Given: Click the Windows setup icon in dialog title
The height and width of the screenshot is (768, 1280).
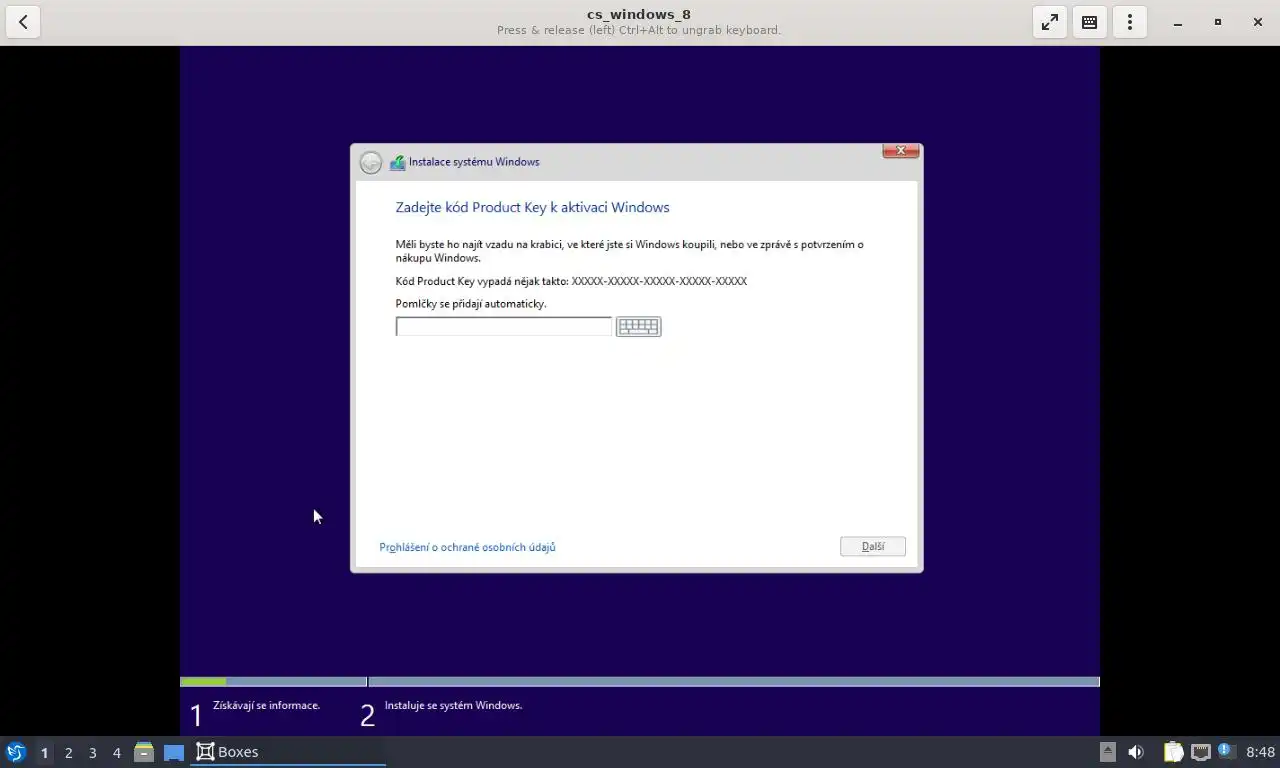Looking at the screenshot, I should pyautogui.click(x=397, y=162).
